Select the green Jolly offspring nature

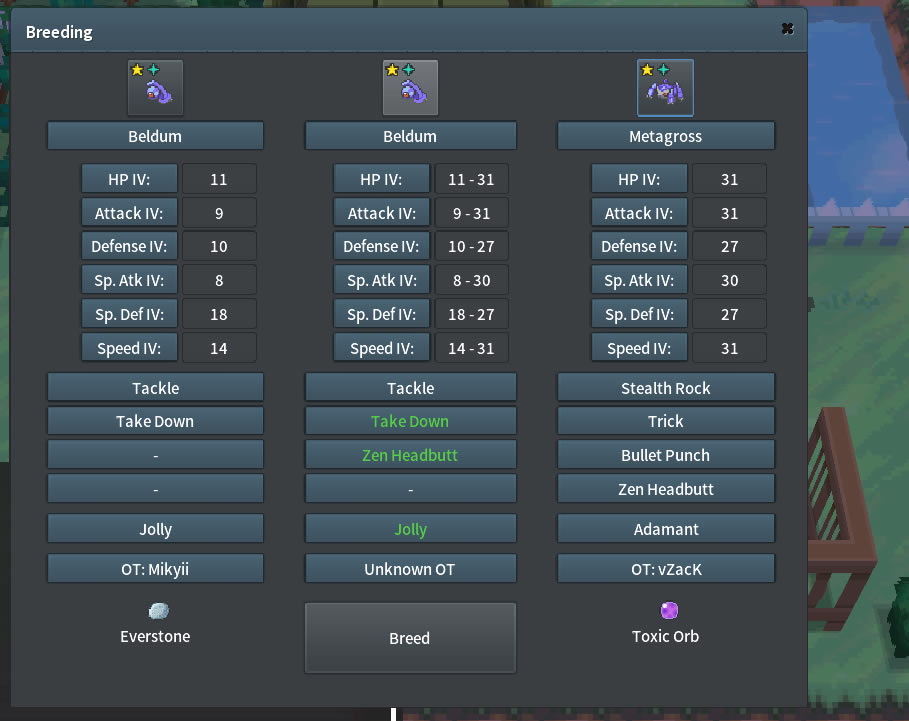(x=410, y=529)
